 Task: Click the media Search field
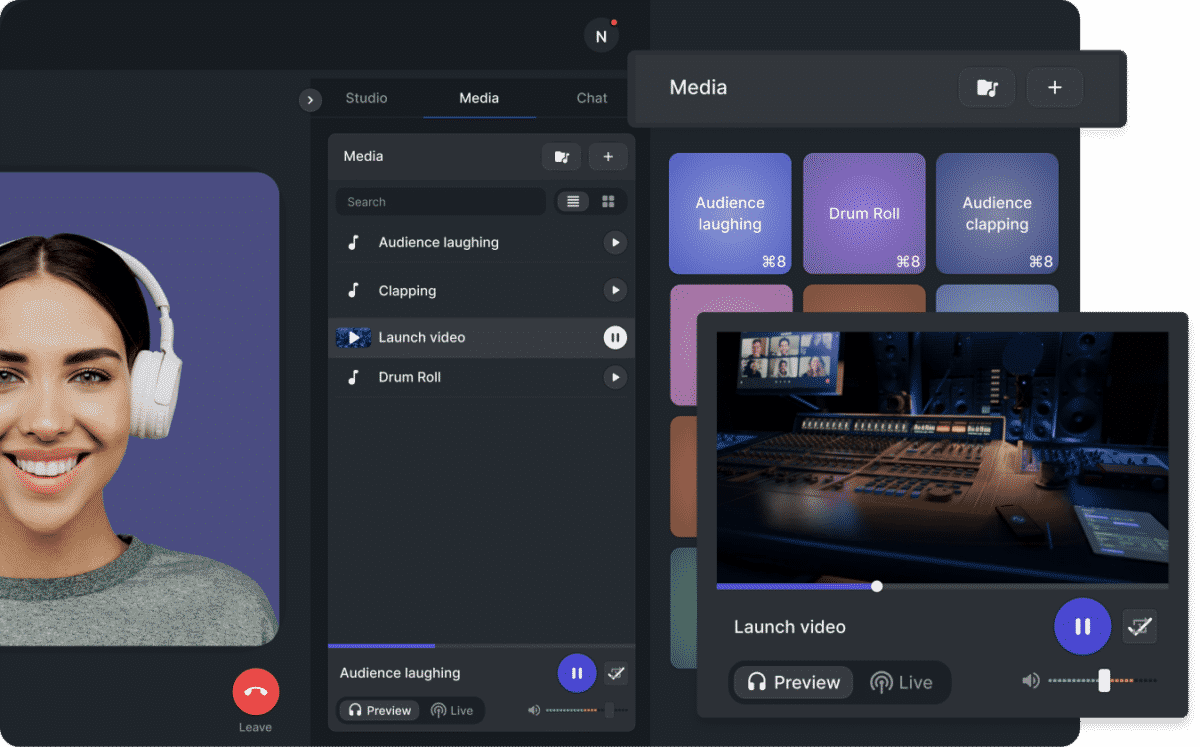click(440, 202)
